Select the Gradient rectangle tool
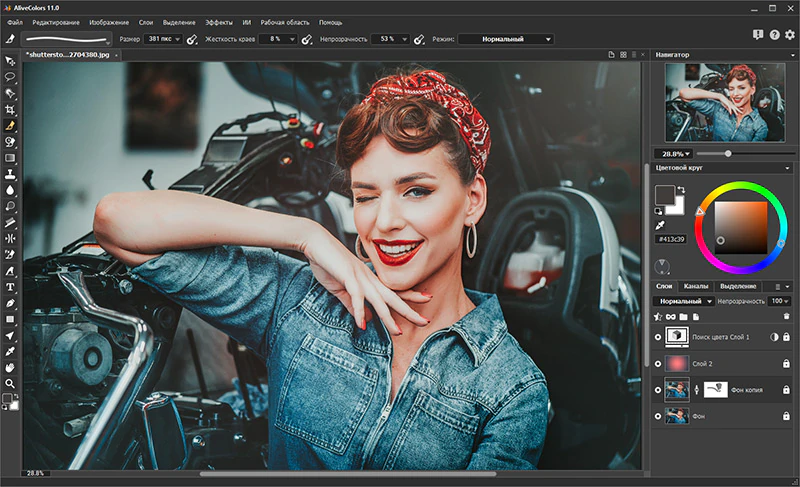The height and width of the screenshot is (487, 800). (x=10, y=158)
